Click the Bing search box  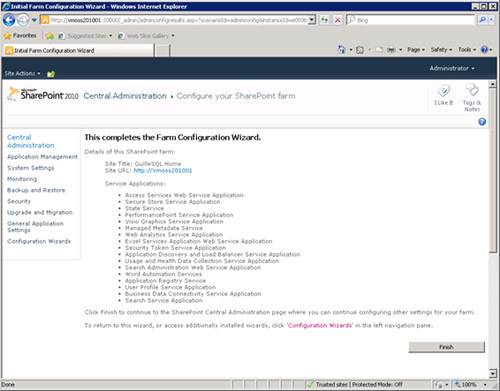411,20
